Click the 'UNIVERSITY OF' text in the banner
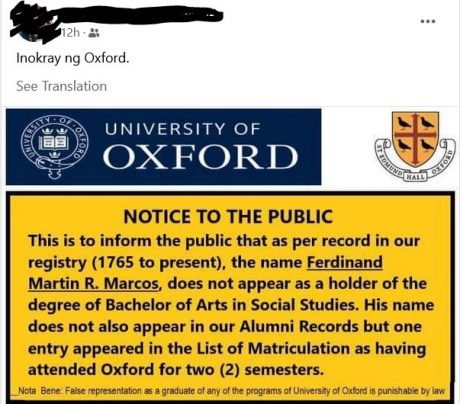This screenshot has height=404, width=460. [183, 129]
